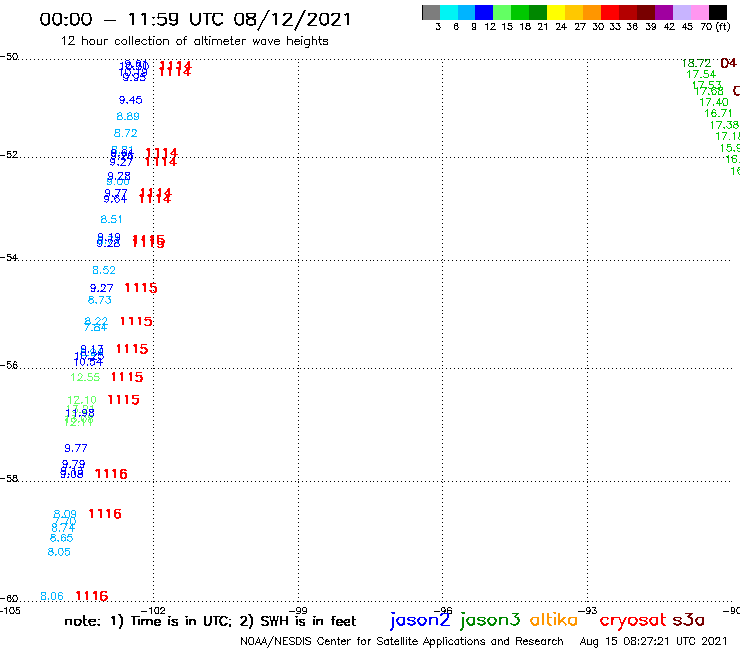Click the 8.06 wave height value
740x650 pixels.
point(52,596)
